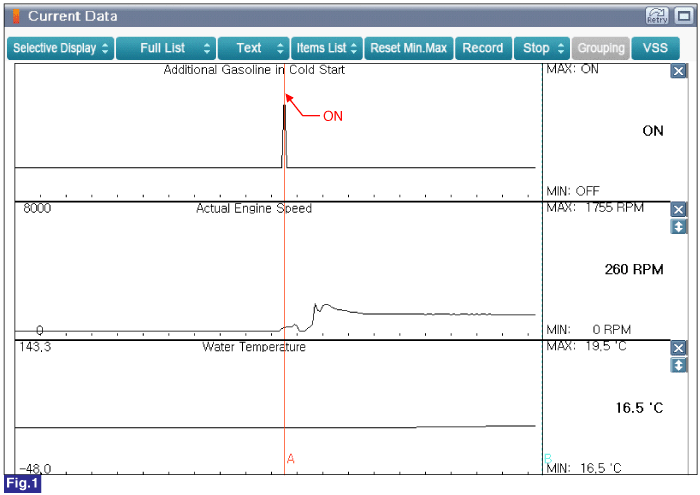Adjust scale of Actual Engine Speed graph
This screenshot has height=495, width=700.
[678, 227]
